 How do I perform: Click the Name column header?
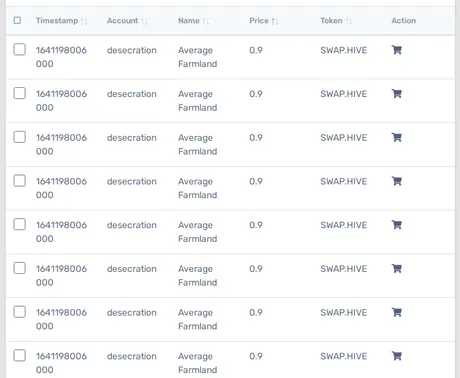[x=189, y=21]
